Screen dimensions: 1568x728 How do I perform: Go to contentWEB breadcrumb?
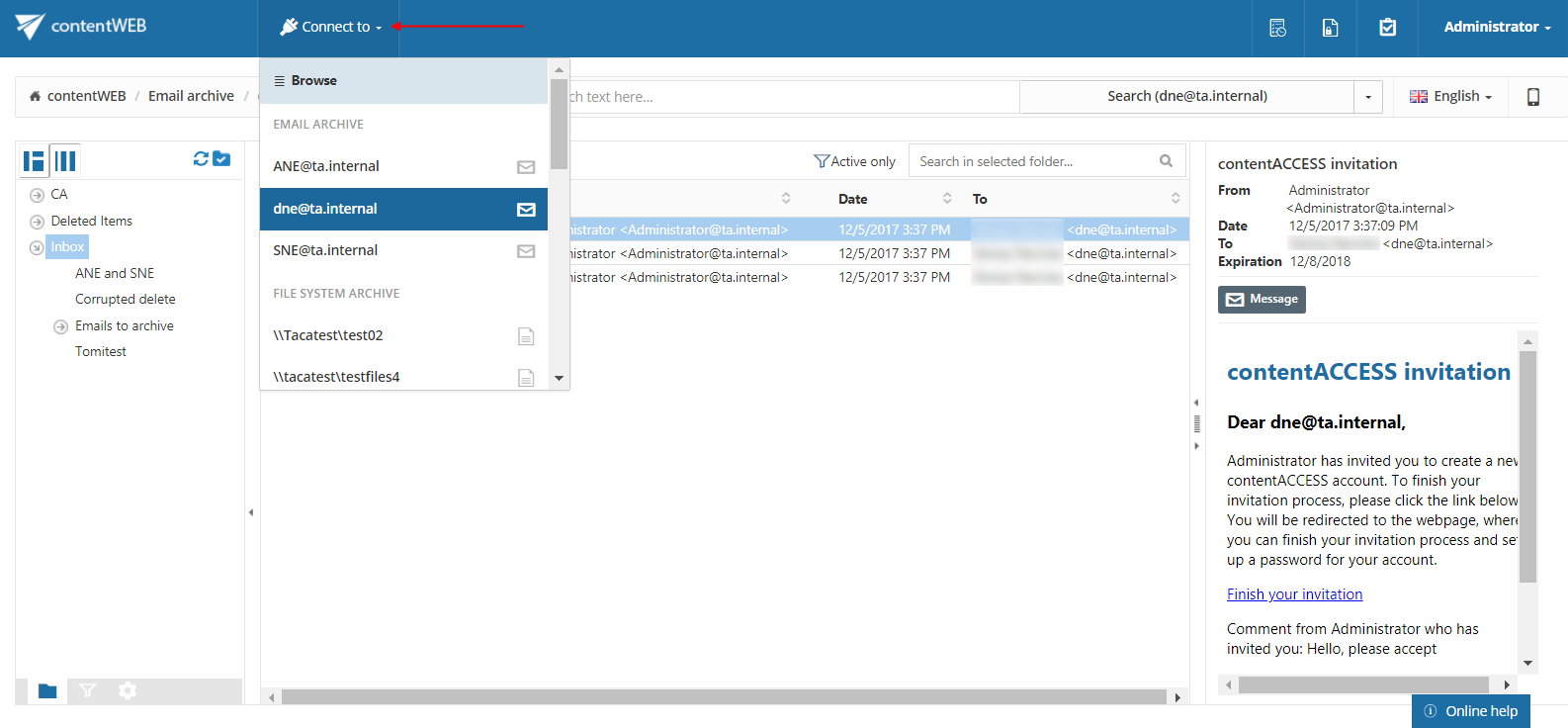[86, 96]
